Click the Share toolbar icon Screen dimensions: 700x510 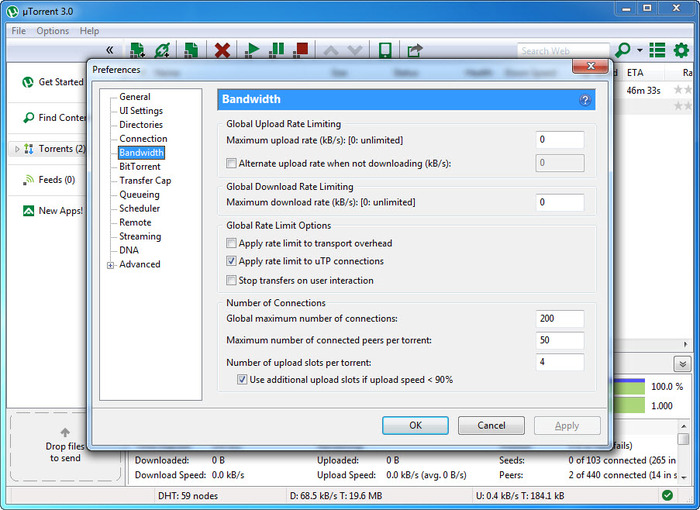(415, 50)
